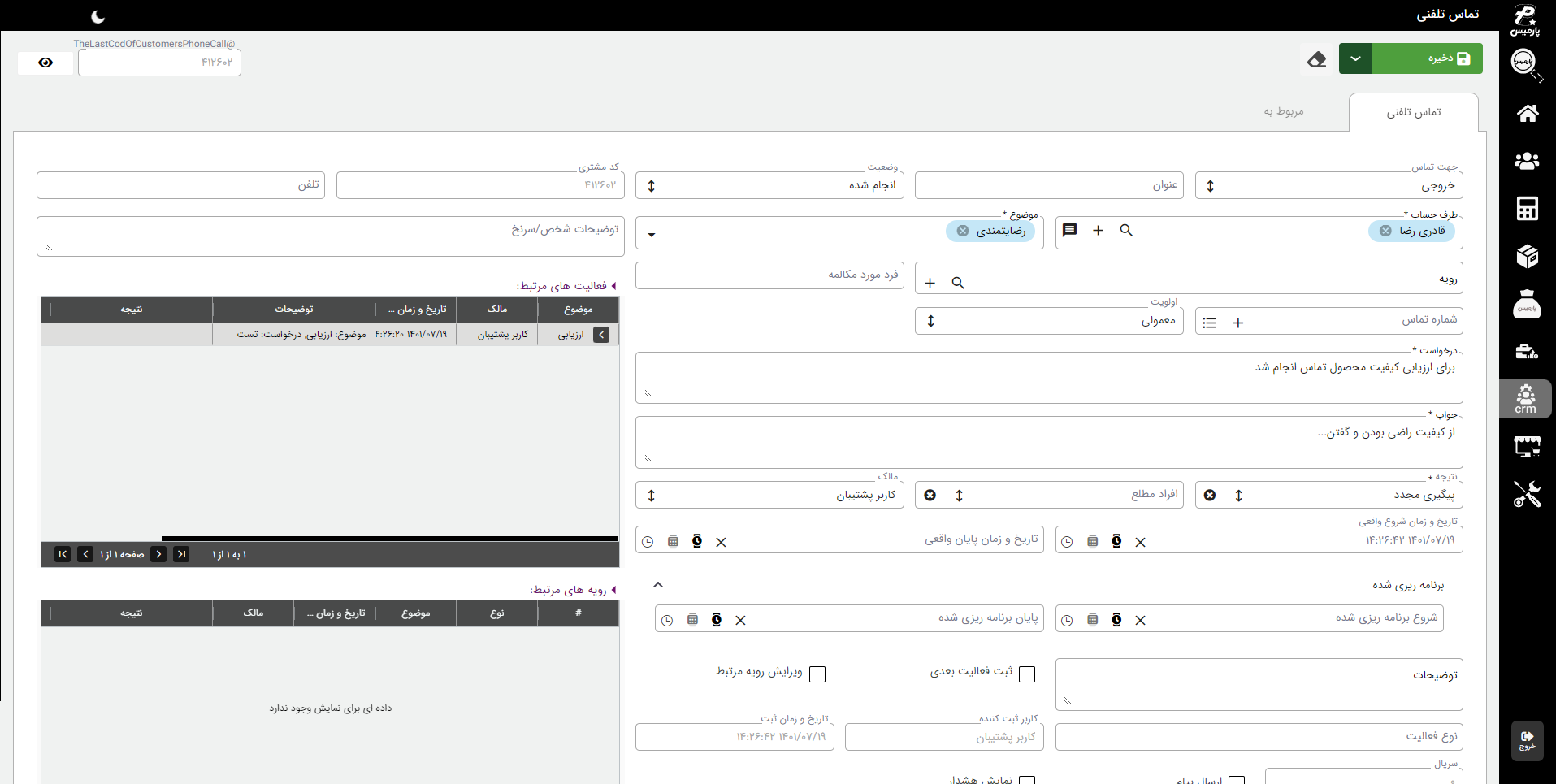Screen dimensions: 1556x784
Task: Clear actual start date with X icon
Action: point(1141,542)
